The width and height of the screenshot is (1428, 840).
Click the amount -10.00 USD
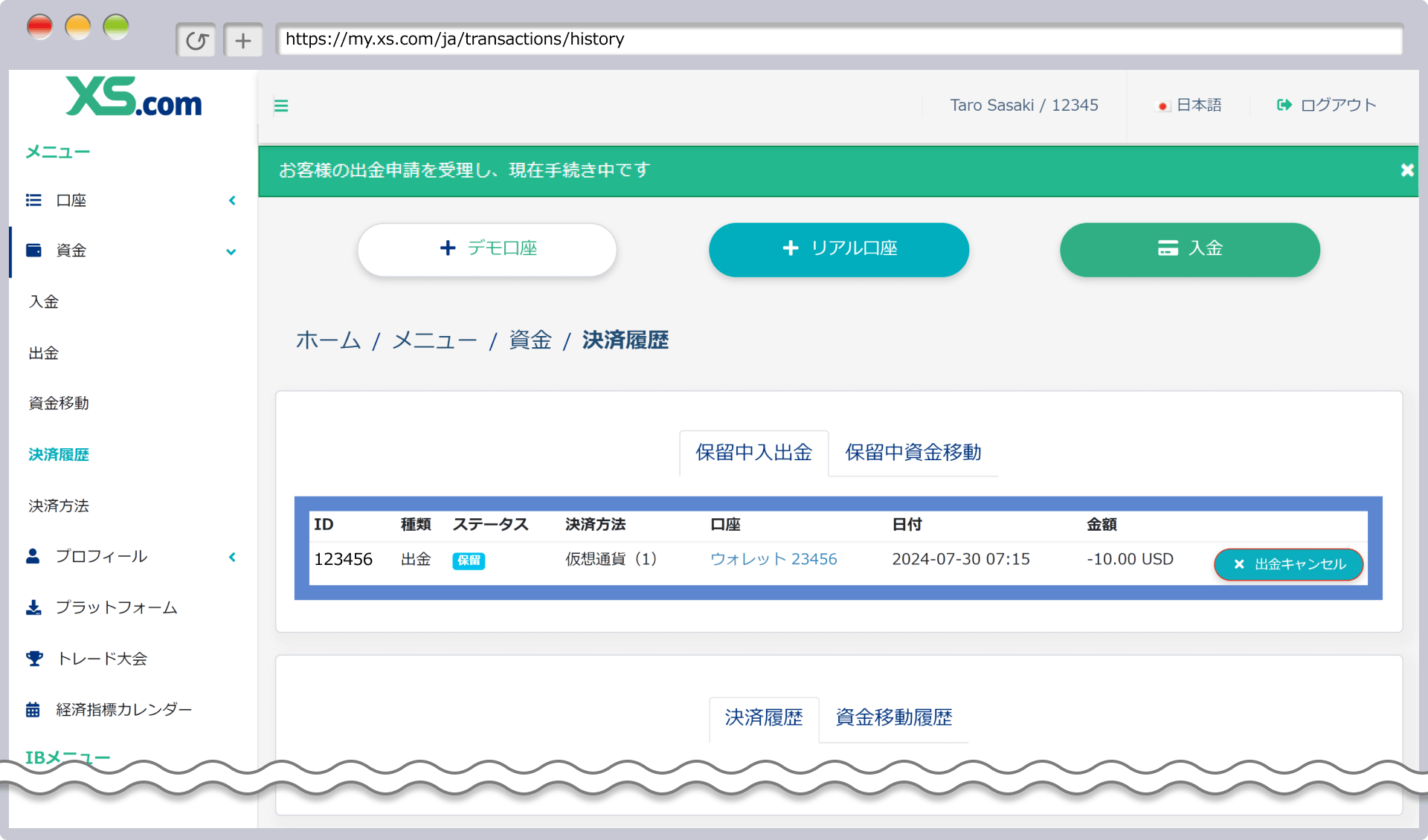coord(1130,559)
